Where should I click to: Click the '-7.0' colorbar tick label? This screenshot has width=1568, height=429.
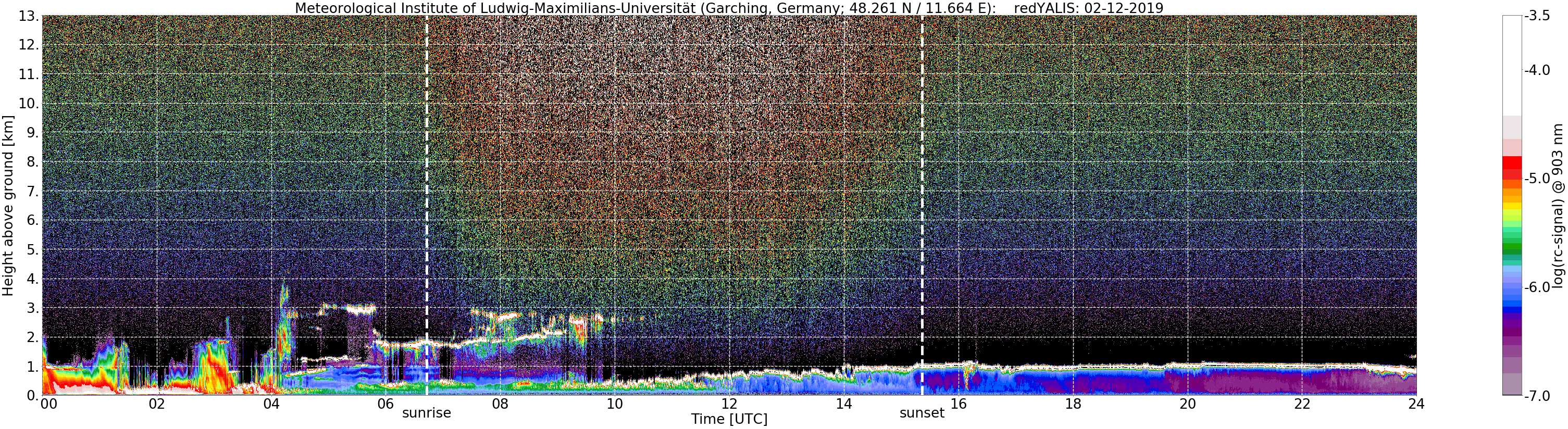pyautogui.click(x=1537, y=396)
